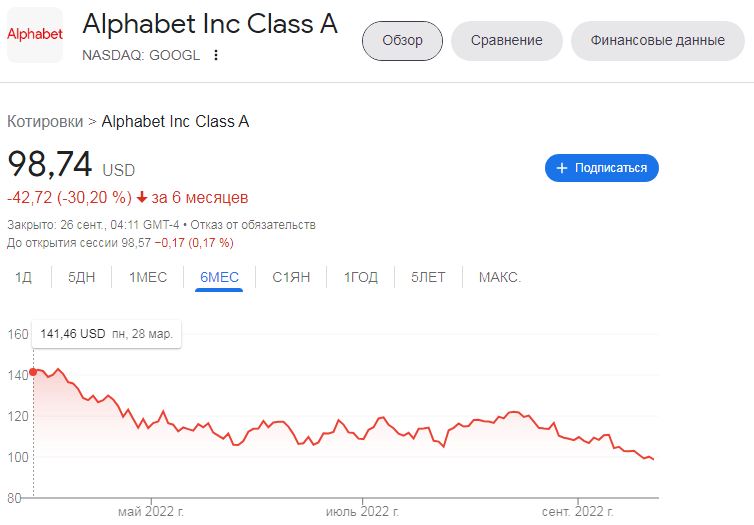The width and height of the screenshot is (754, 525).
Task: Click the Alphabet logo icon
Action: coord(35,35)
